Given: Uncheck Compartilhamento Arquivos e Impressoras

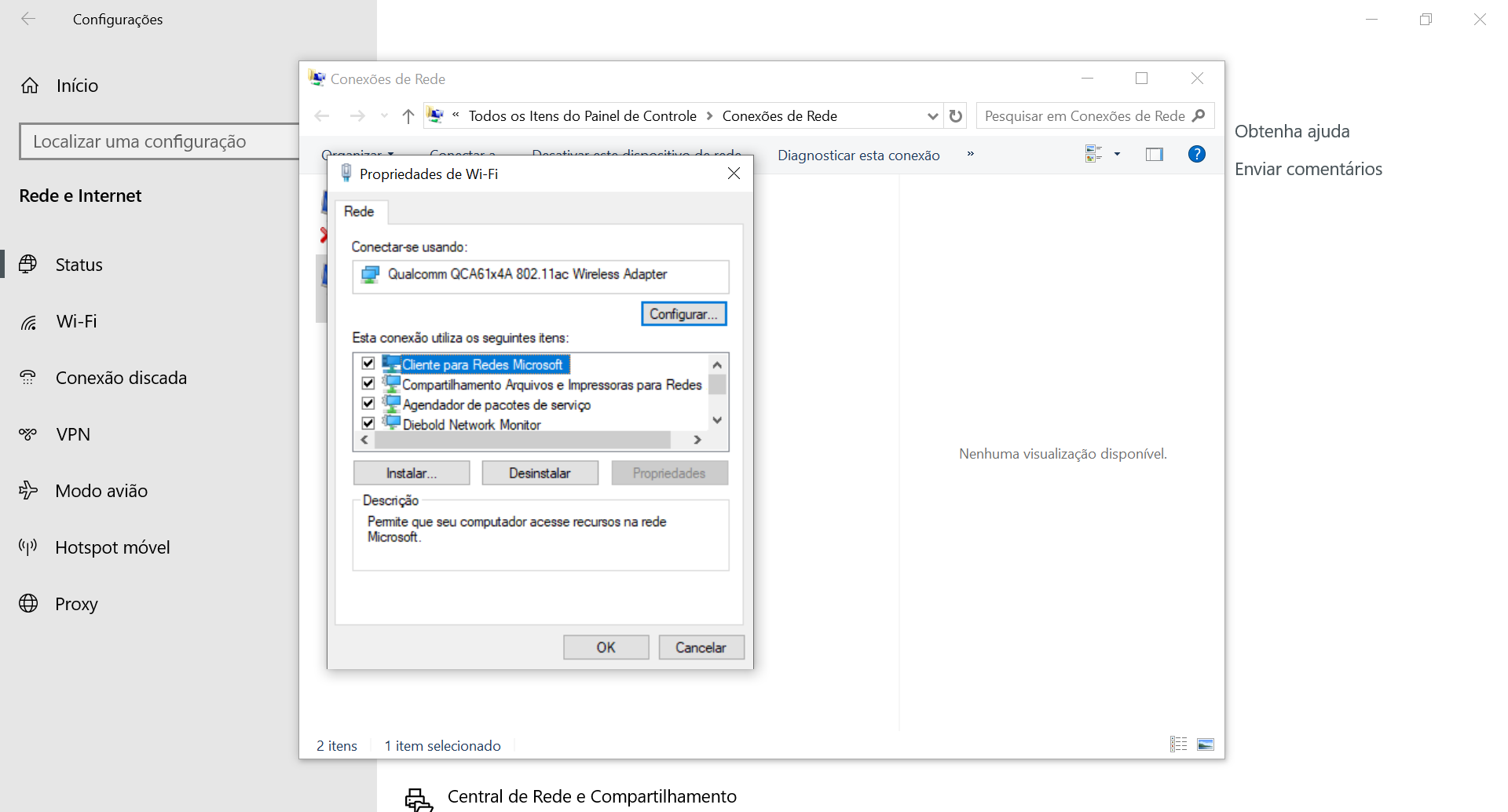Looking at the screenshot, I should [368, 383].
